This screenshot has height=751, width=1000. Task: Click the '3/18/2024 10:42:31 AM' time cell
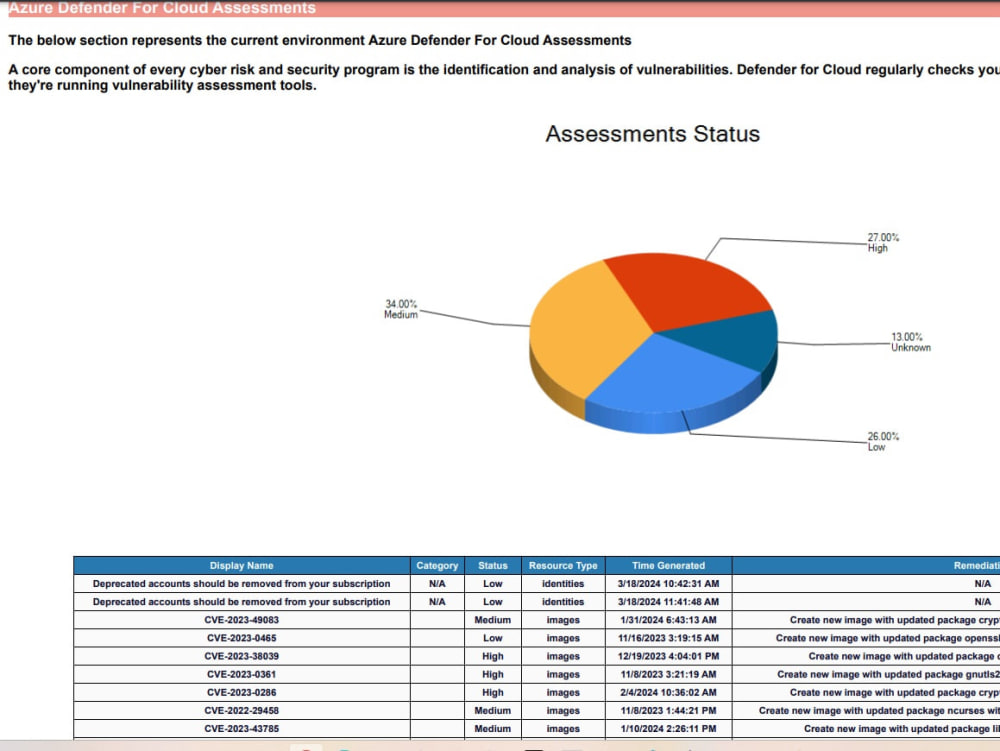point(668,583)
